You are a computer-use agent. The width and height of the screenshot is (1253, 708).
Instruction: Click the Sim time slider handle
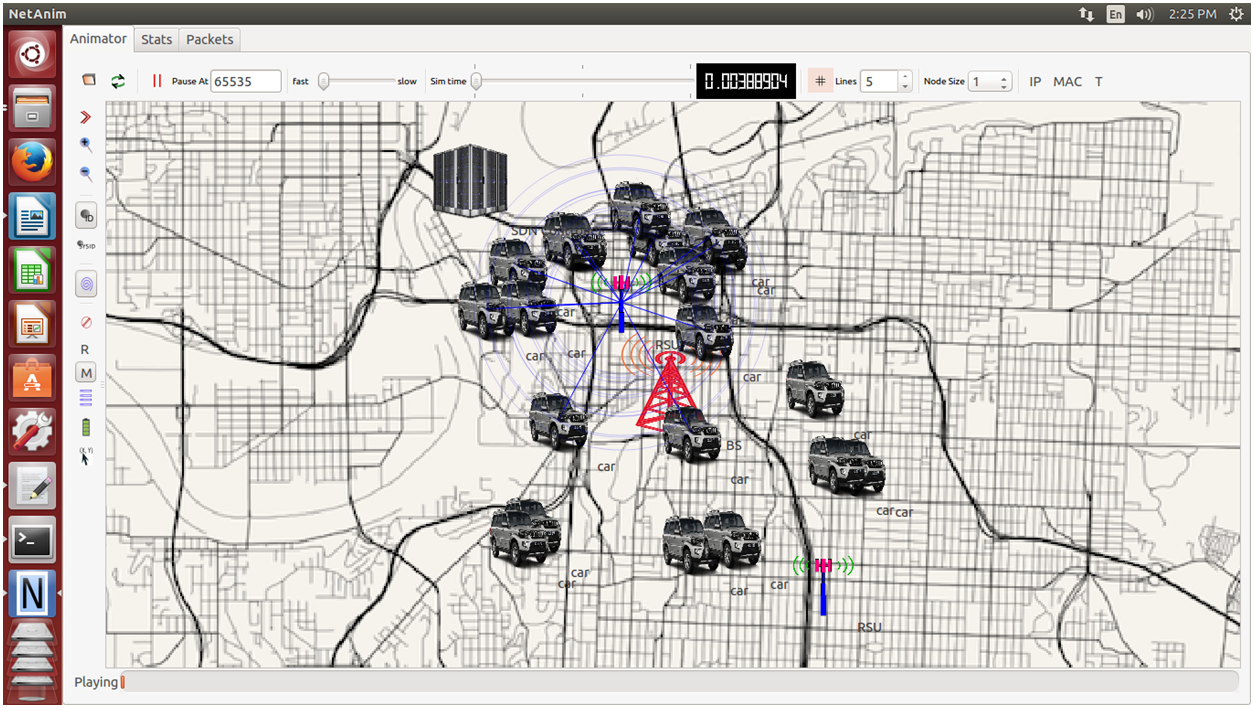(476, 81)
